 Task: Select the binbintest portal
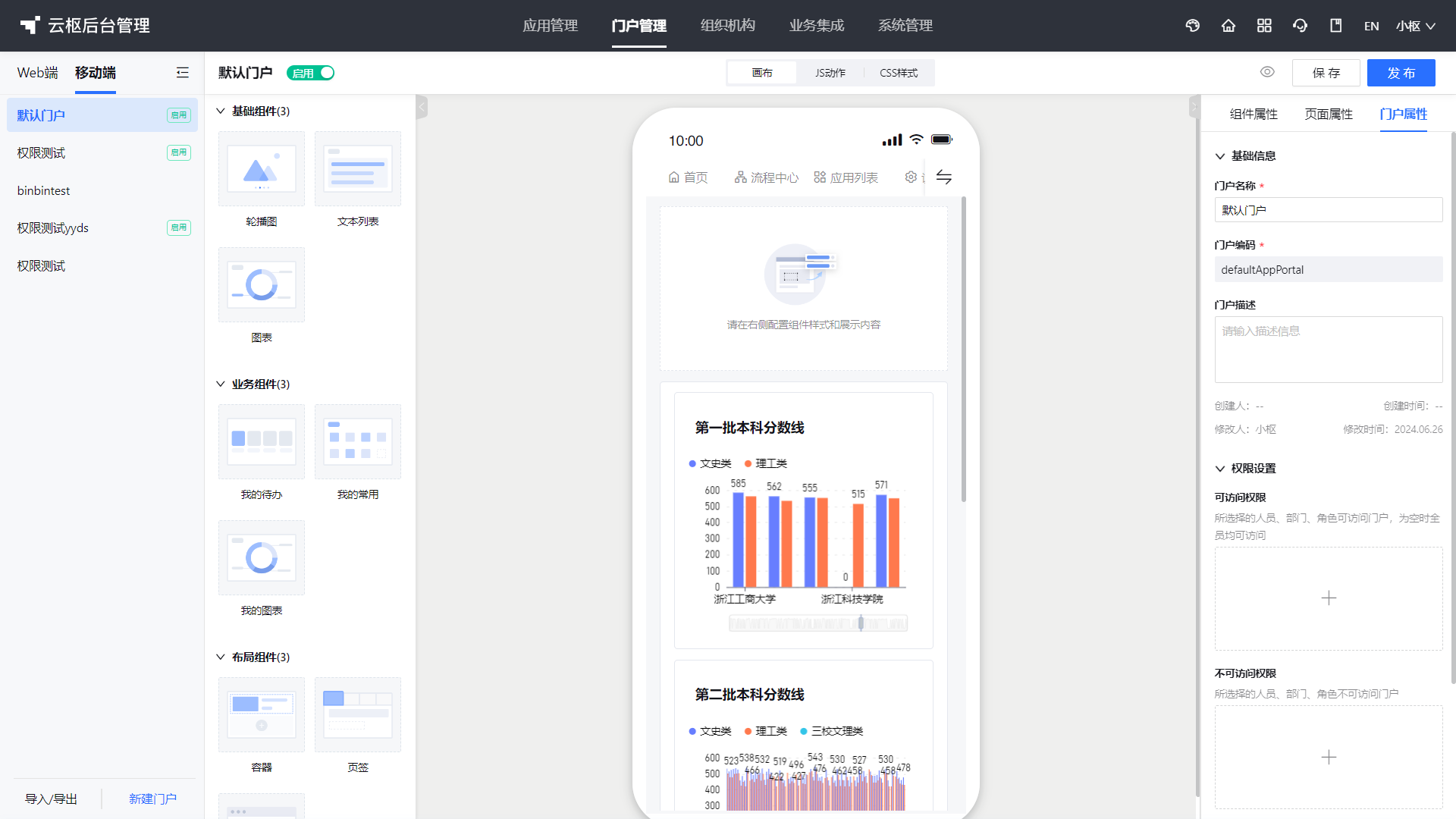[102, 190]
